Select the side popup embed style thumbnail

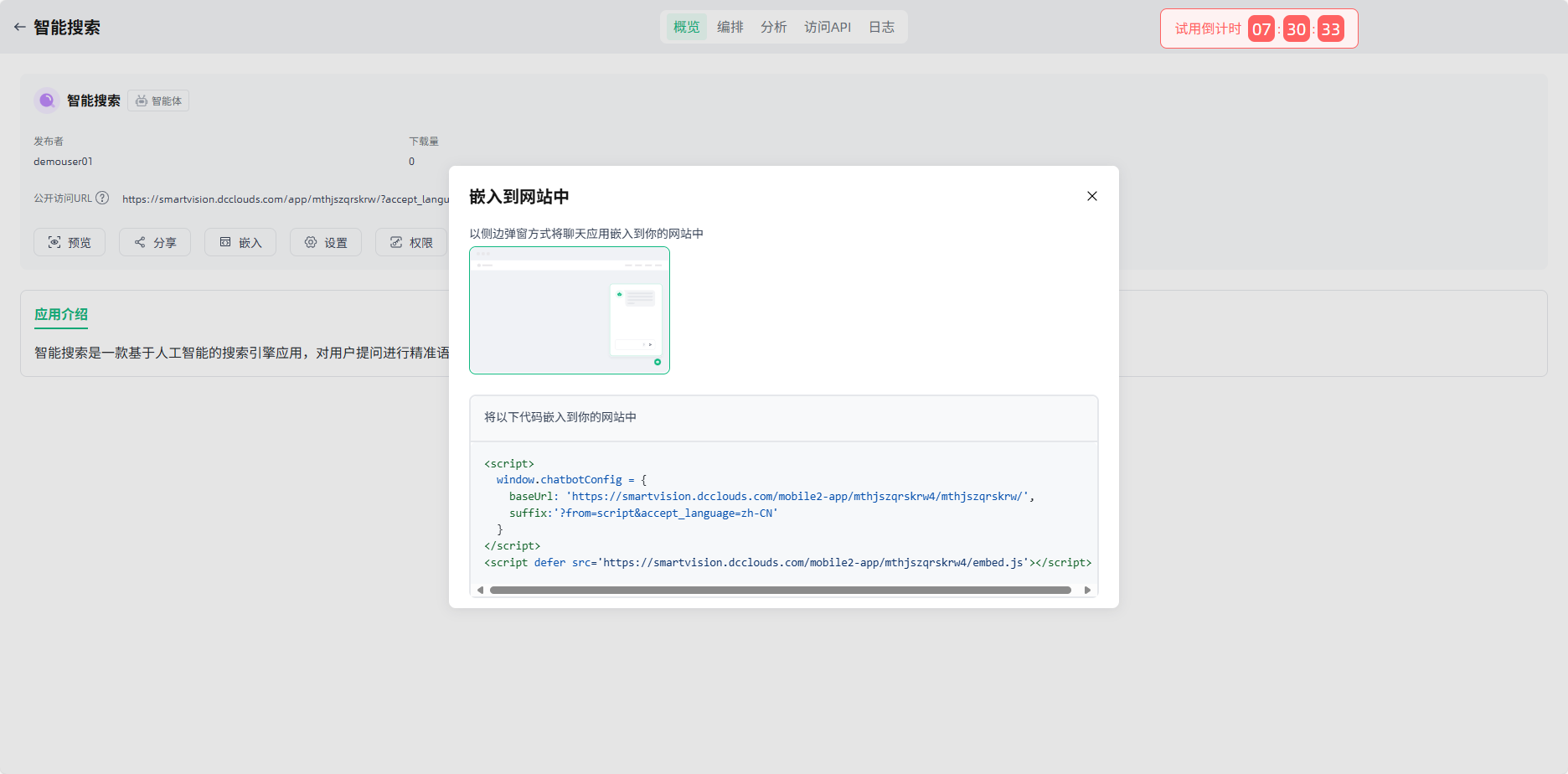pyautogui.click(x=570, y=310)
